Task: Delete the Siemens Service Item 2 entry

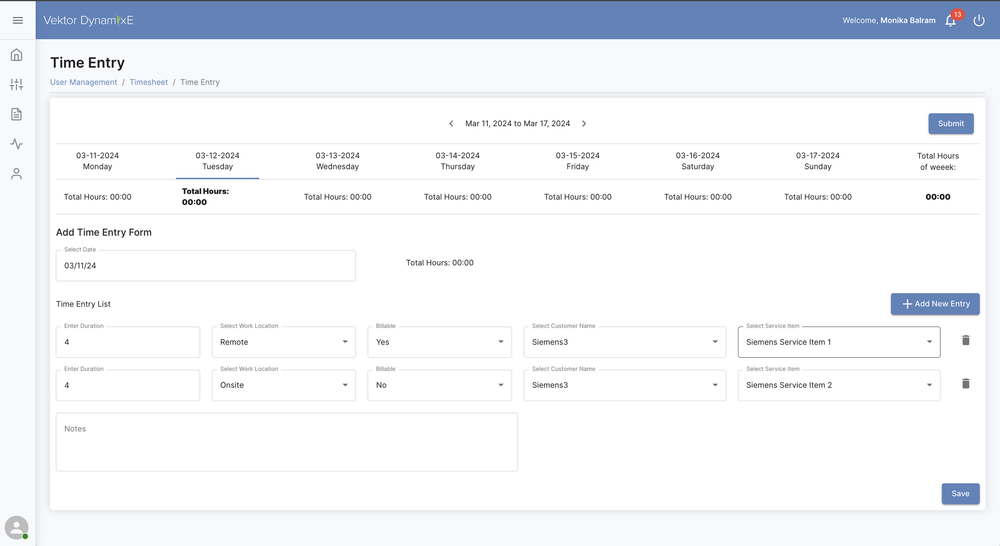Action: pyautogui.click(x=966, y=384)
